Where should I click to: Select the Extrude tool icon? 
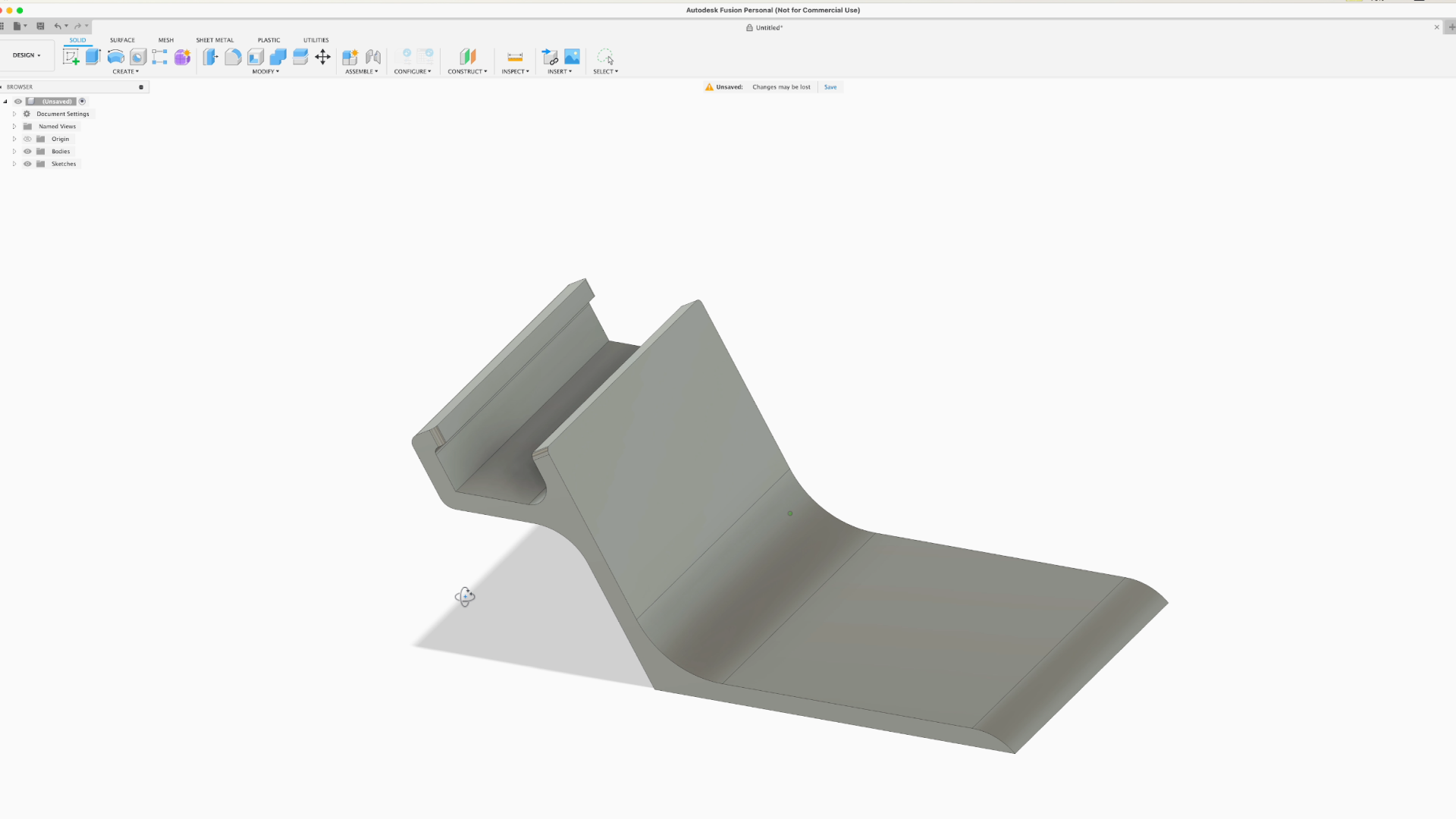point(93,57)
